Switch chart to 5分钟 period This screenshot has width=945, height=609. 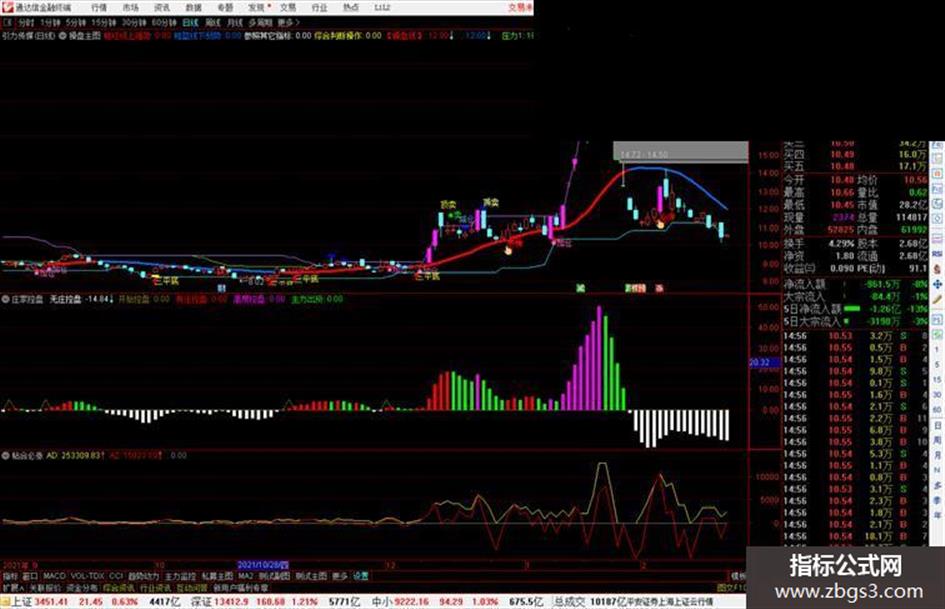pyautogui.click(x=75, y=23)
